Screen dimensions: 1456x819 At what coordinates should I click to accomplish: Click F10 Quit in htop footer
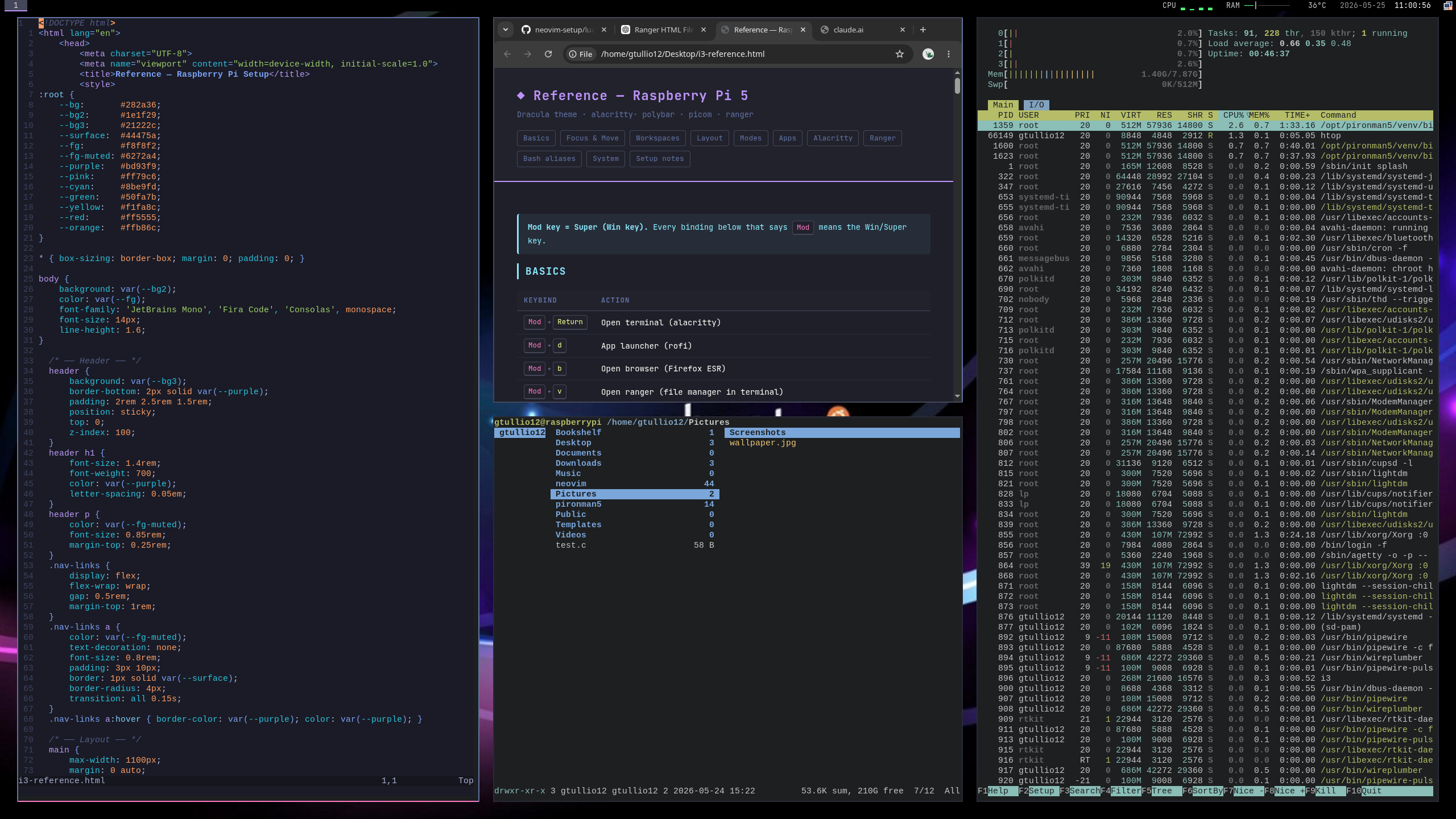pos(1364,791)
